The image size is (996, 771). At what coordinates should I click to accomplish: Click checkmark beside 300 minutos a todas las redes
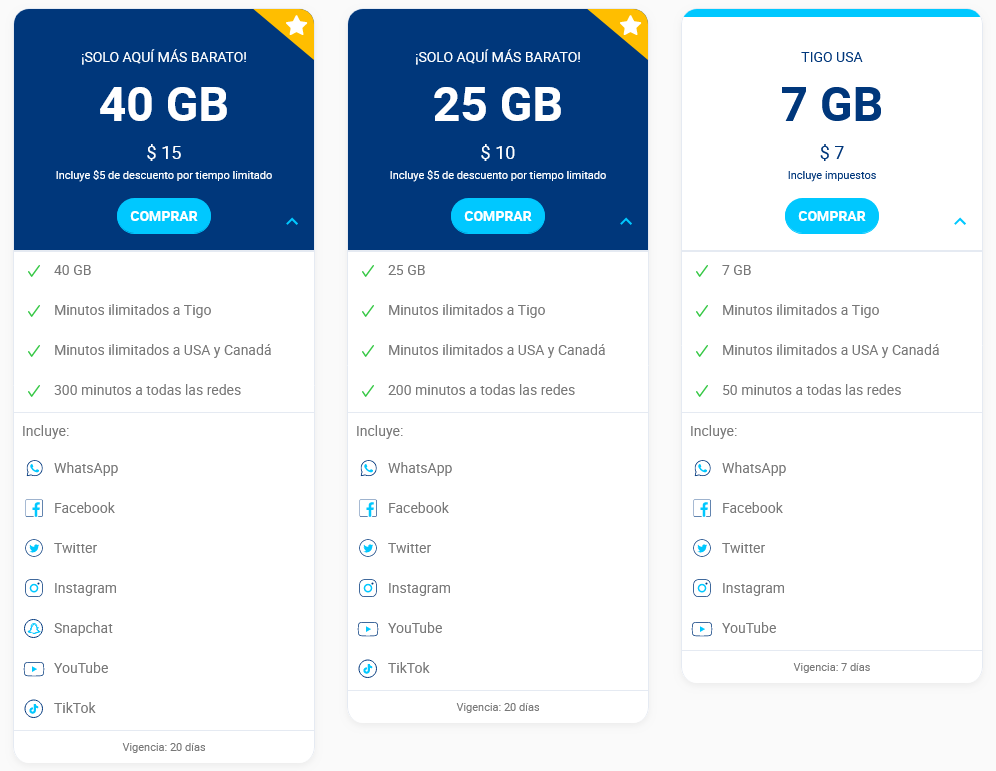coord(34,390)
